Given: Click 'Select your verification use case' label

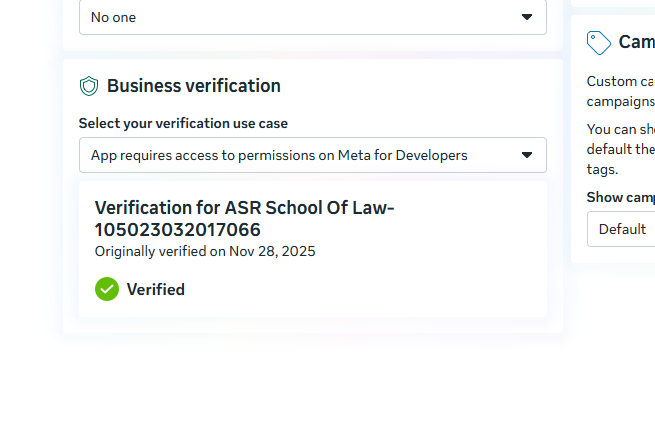Looking at the screenshot, I should coord(183,123).
